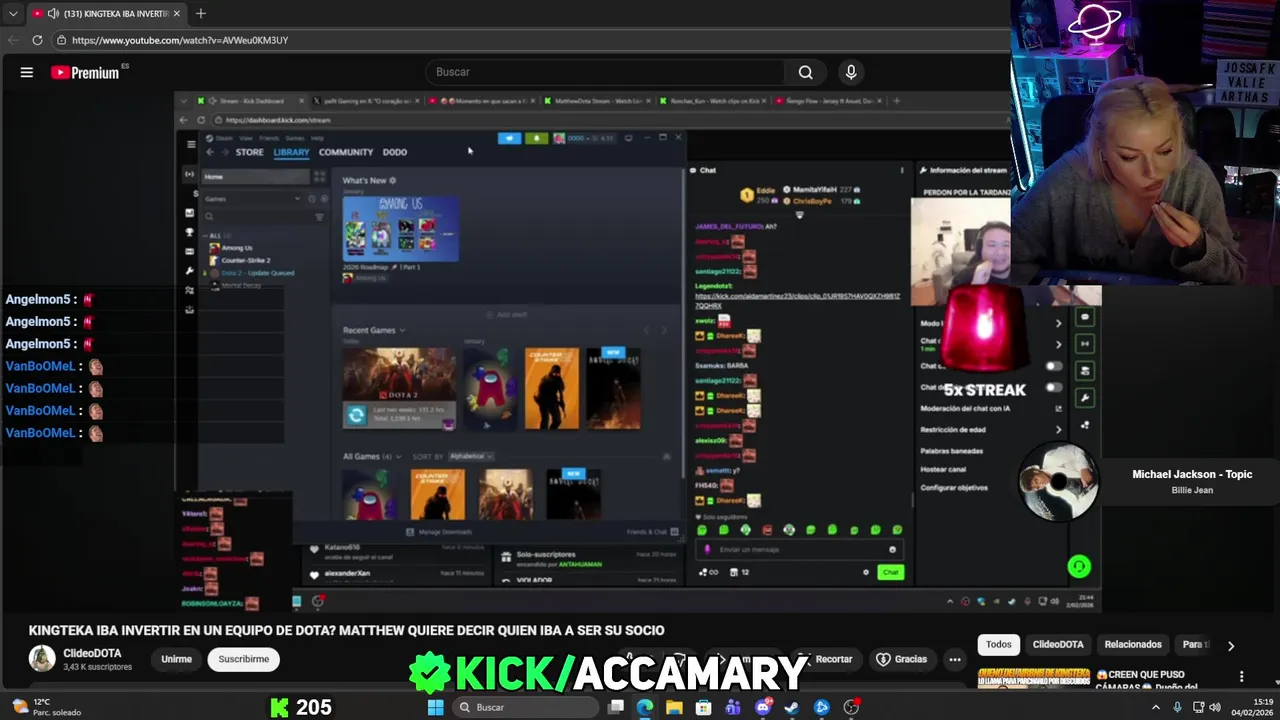Screen dimensions: 1280x720
Task: Click green Chat send button in Kick
Action: [x=890, y=572]
